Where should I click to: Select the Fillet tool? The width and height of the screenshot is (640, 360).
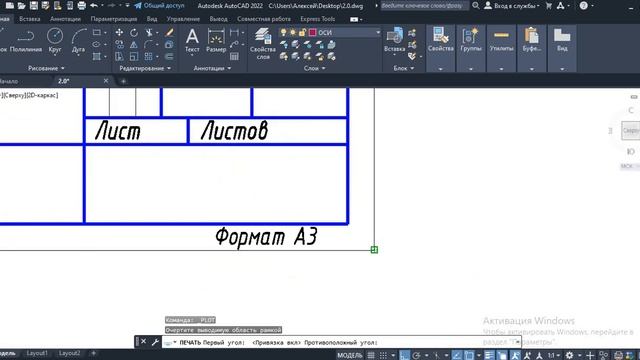tap(149, 44)
